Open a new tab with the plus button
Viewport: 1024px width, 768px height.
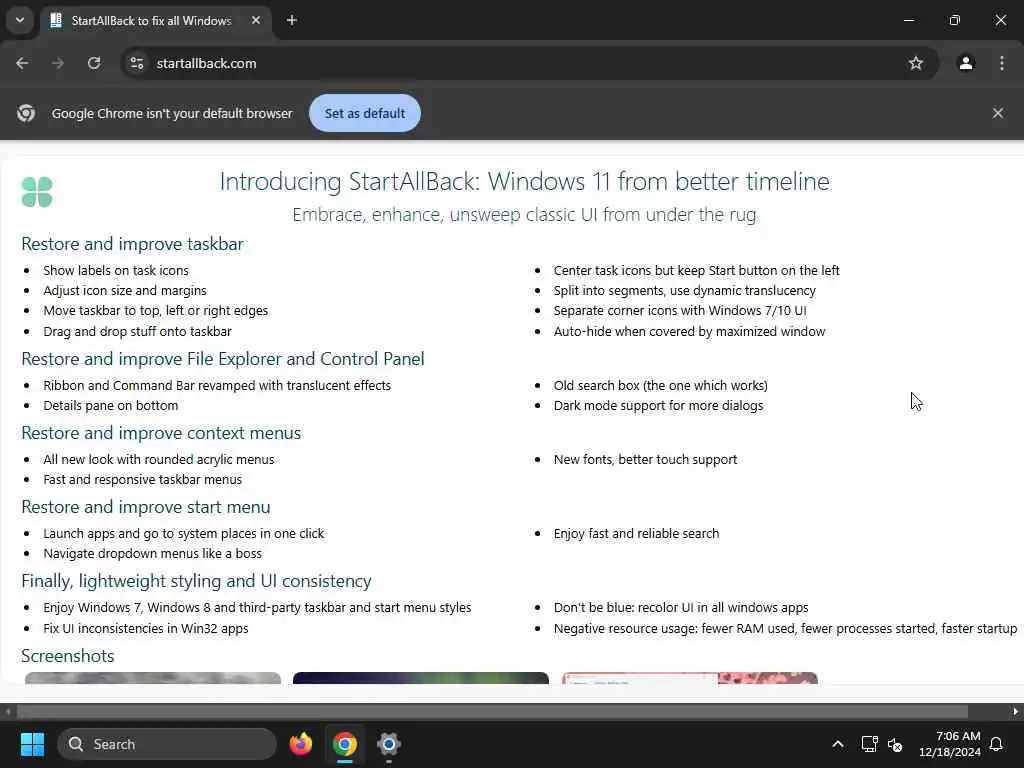click(292, 20)
